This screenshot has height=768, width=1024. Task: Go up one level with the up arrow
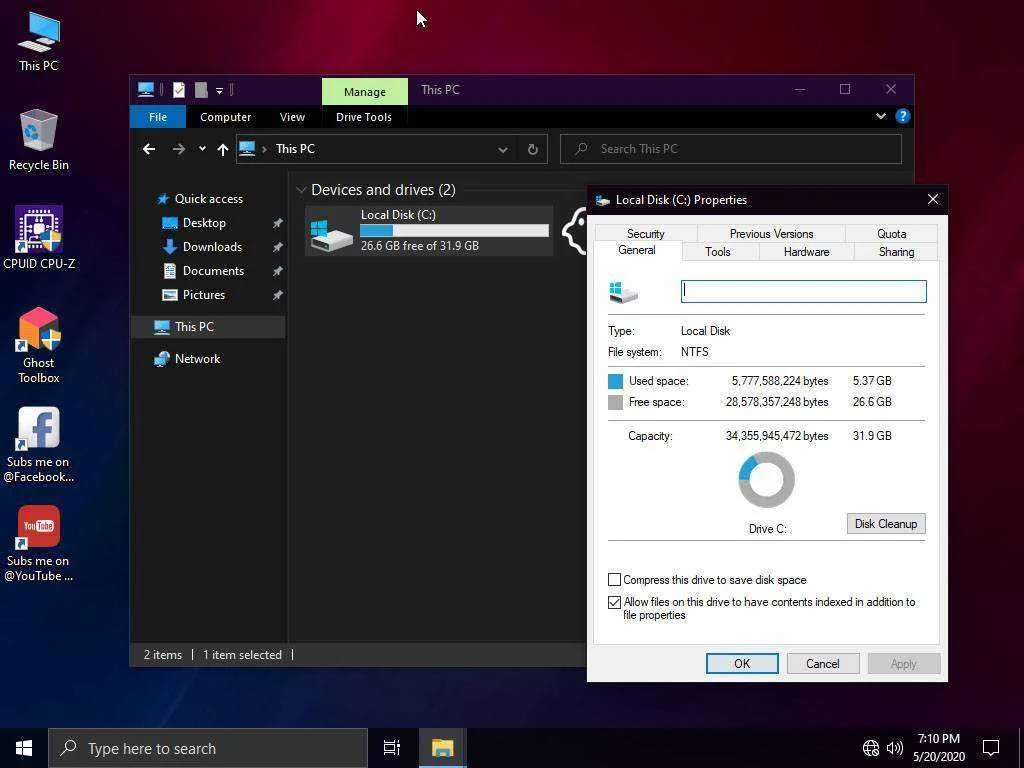[223, 150]
